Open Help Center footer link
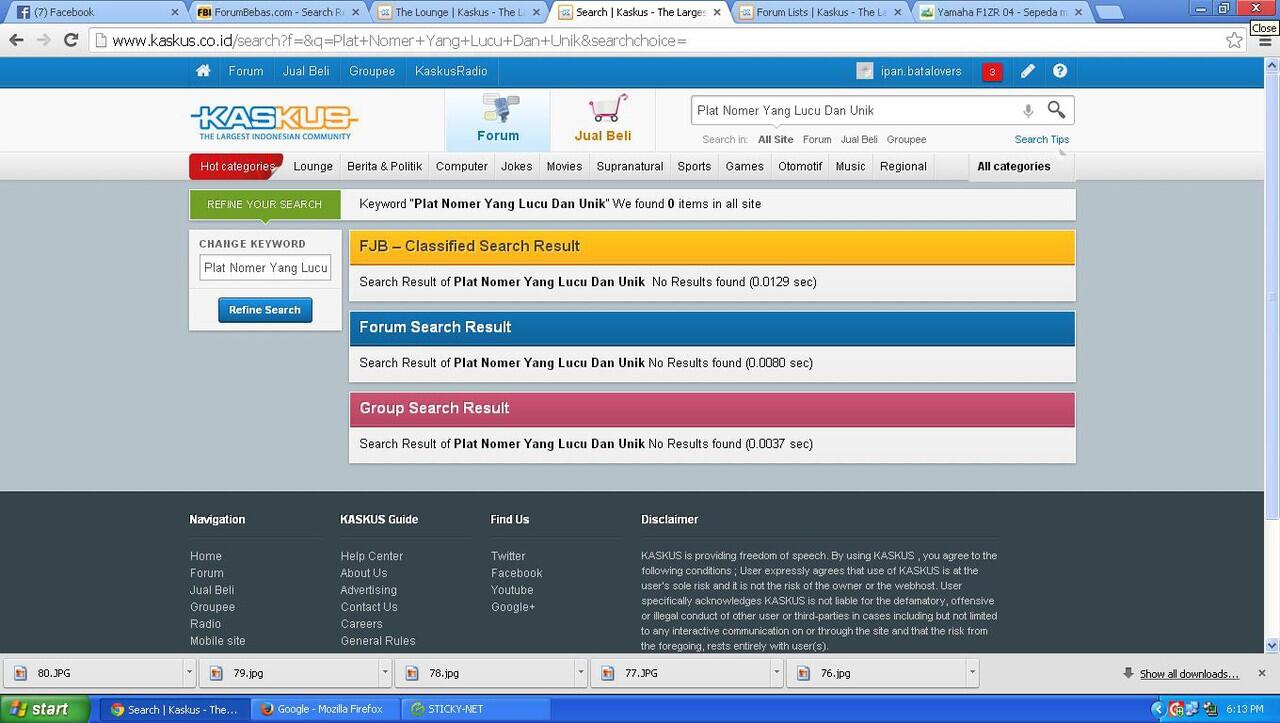 click(372, 556)
